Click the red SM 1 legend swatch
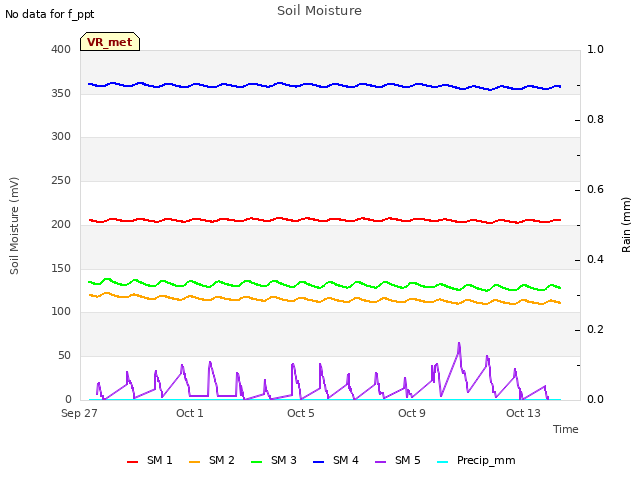The image size is (640, 480). (132, 462)
